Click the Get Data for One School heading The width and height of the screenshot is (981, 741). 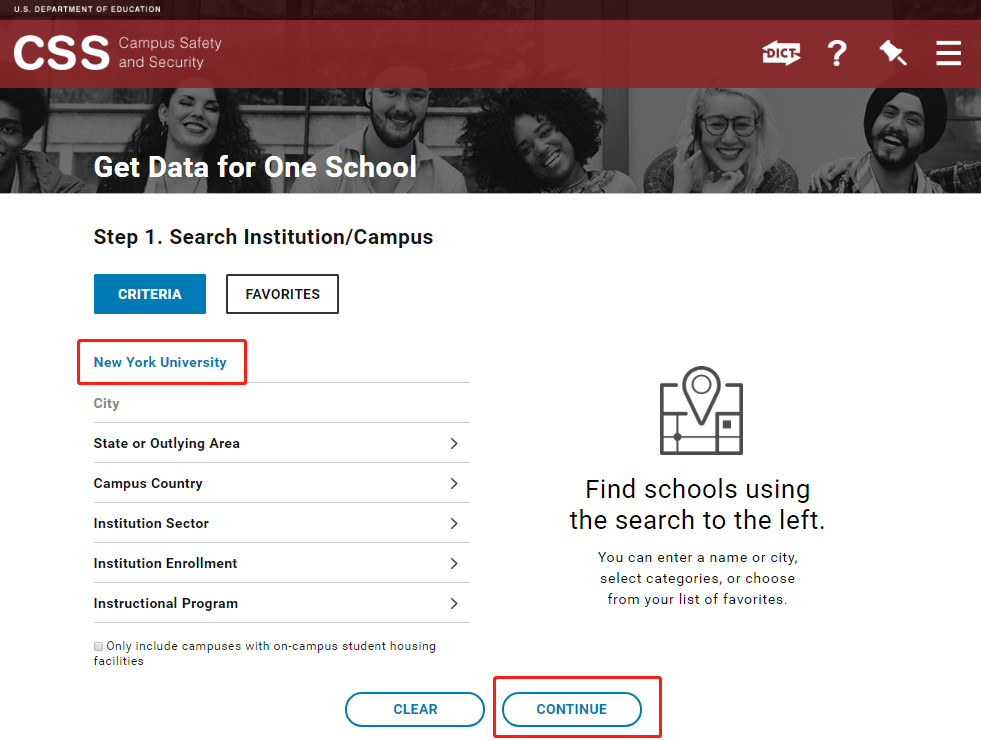255,167
